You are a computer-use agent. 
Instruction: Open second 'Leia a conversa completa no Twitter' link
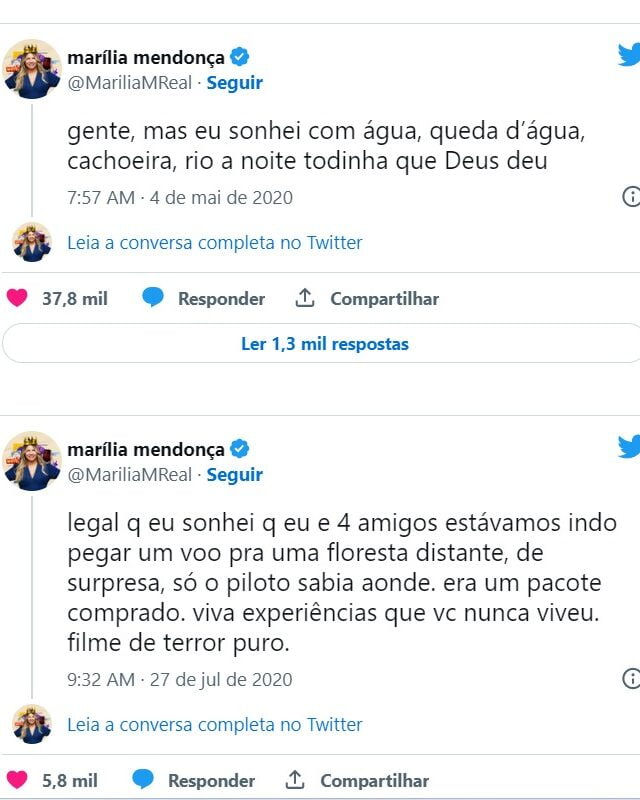pos(215,724)
